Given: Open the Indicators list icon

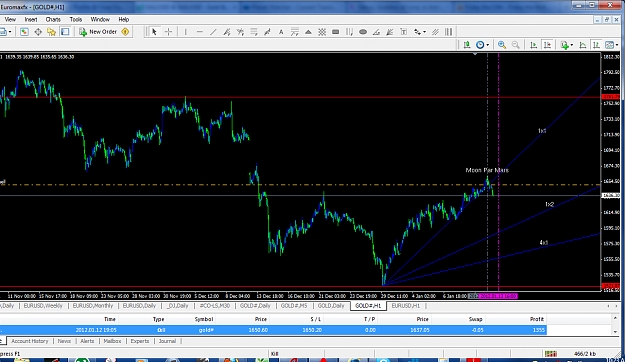Looking at the screenshot, I should (564, 45).
